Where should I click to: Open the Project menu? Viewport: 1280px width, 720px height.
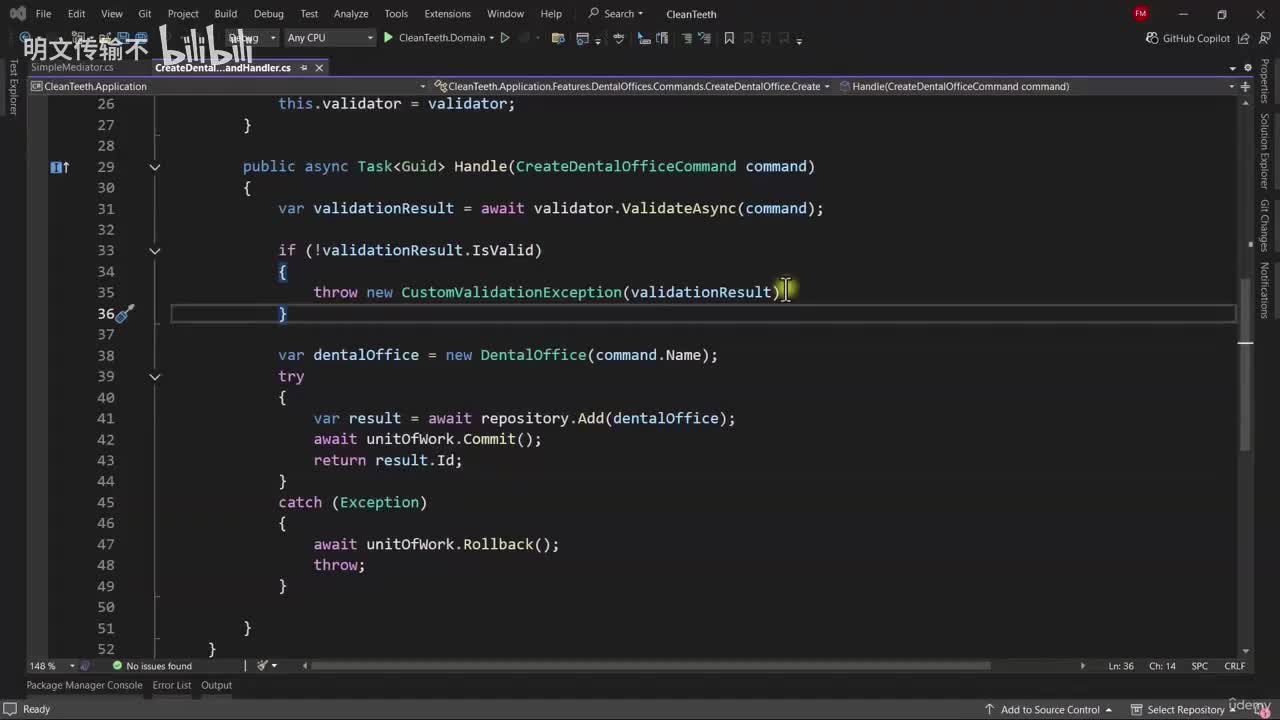[183, 14]
